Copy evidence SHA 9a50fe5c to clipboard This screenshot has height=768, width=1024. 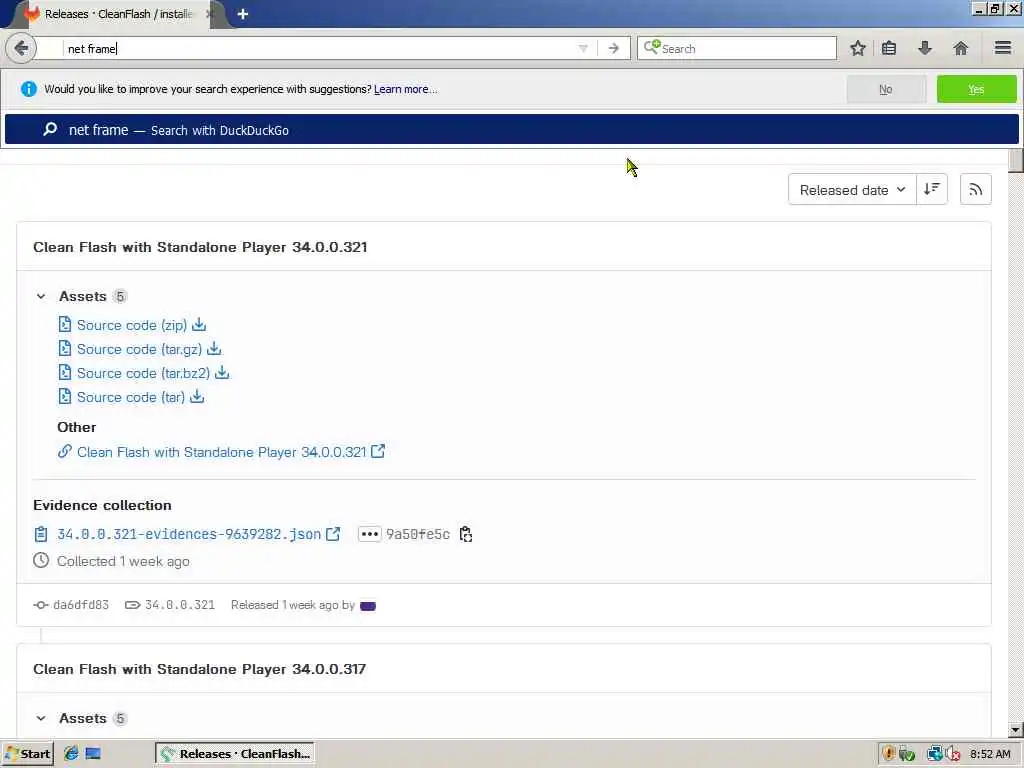[466, 534]
